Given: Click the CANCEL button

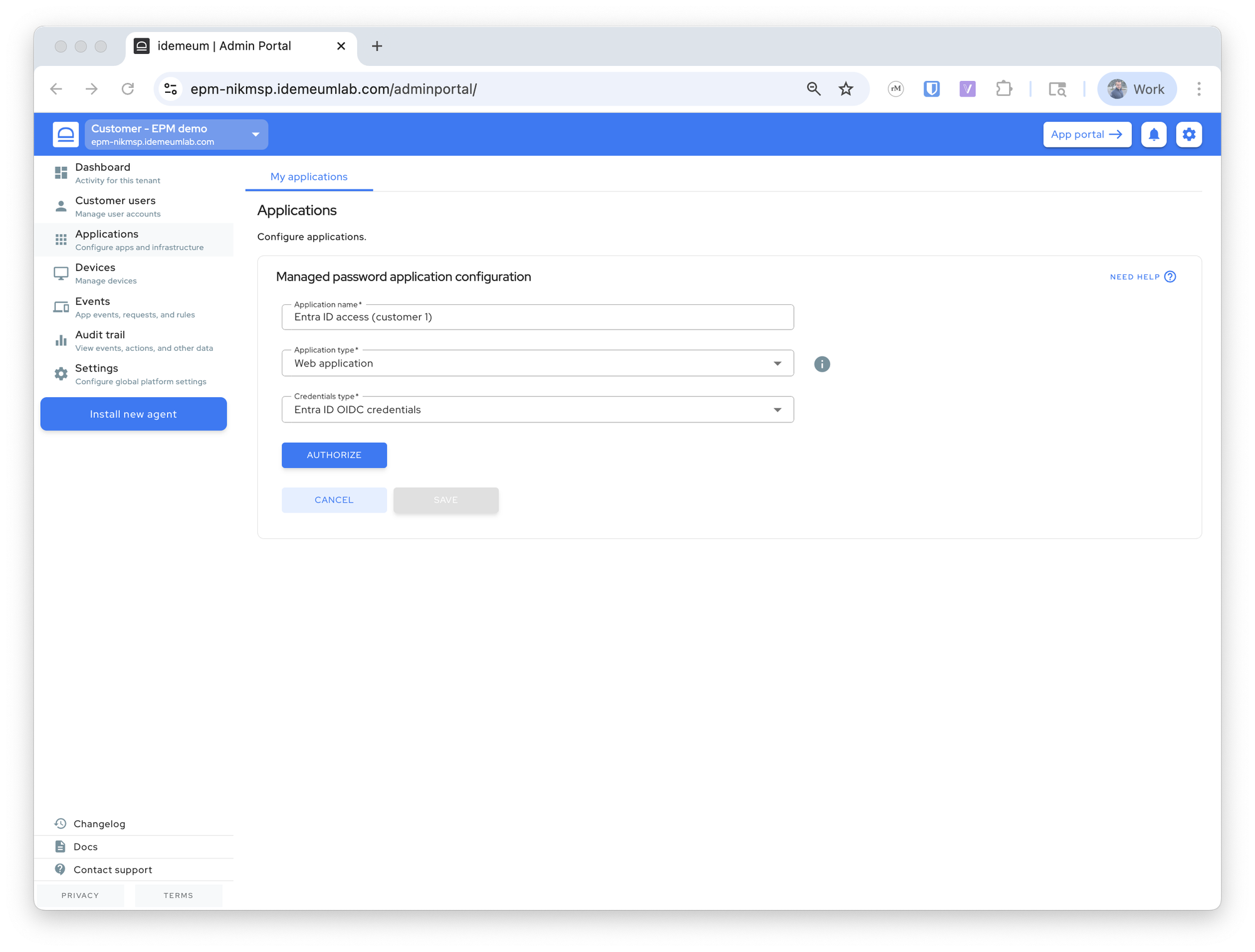Looking at the screenshot, I should tap(334, 500).
